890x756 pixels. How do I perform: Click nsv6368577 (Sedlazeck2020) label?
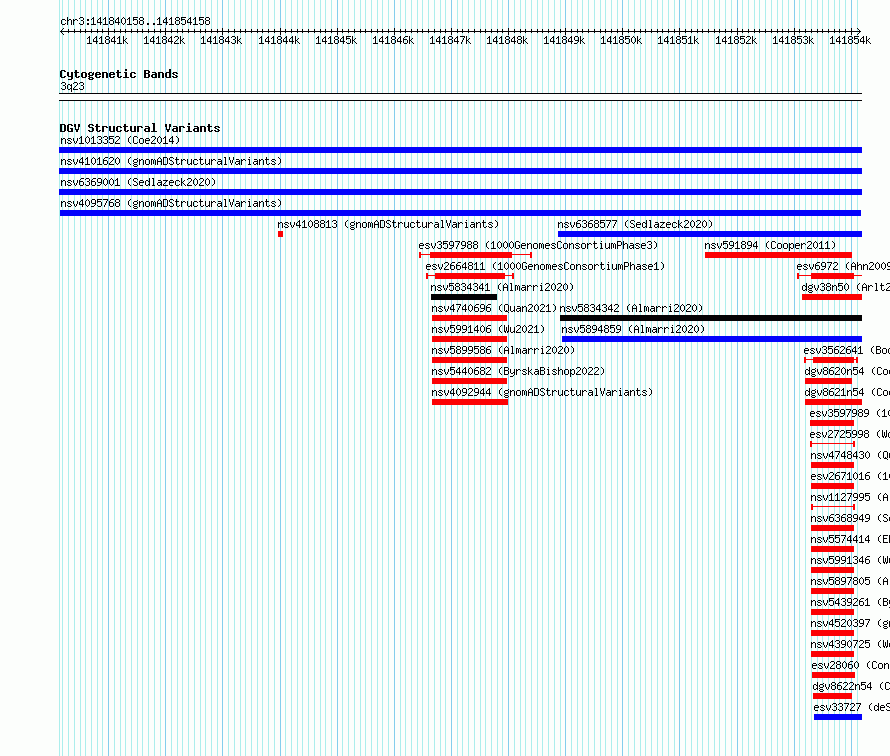click(635, 224)
